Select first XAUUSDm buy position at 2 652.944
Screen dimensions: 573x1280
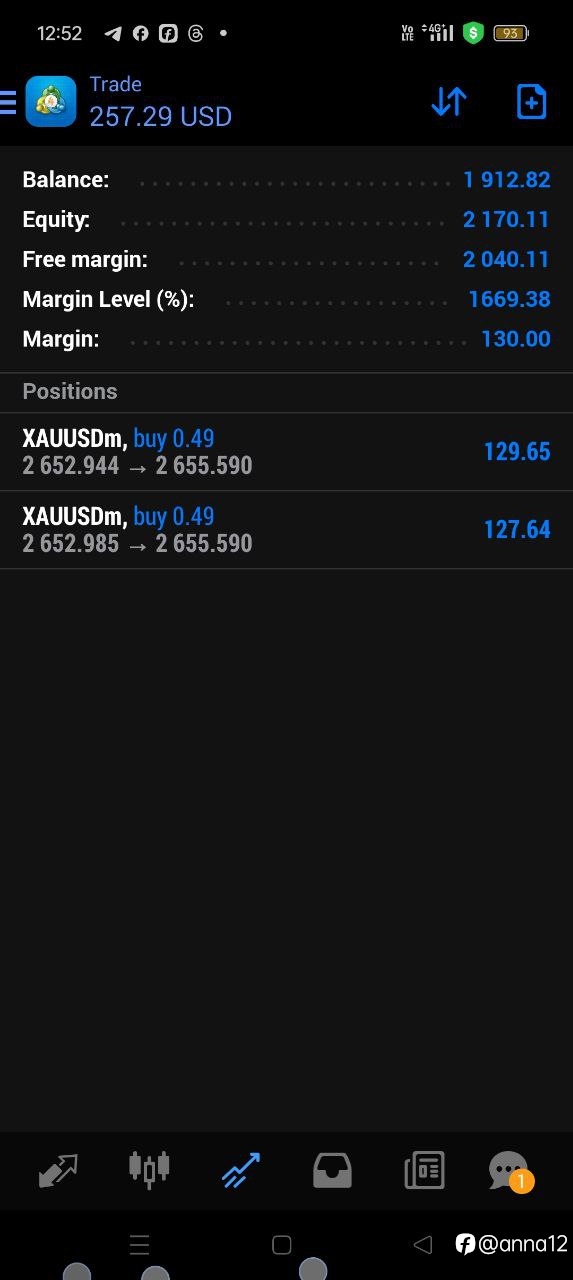[x=286, y=452]
